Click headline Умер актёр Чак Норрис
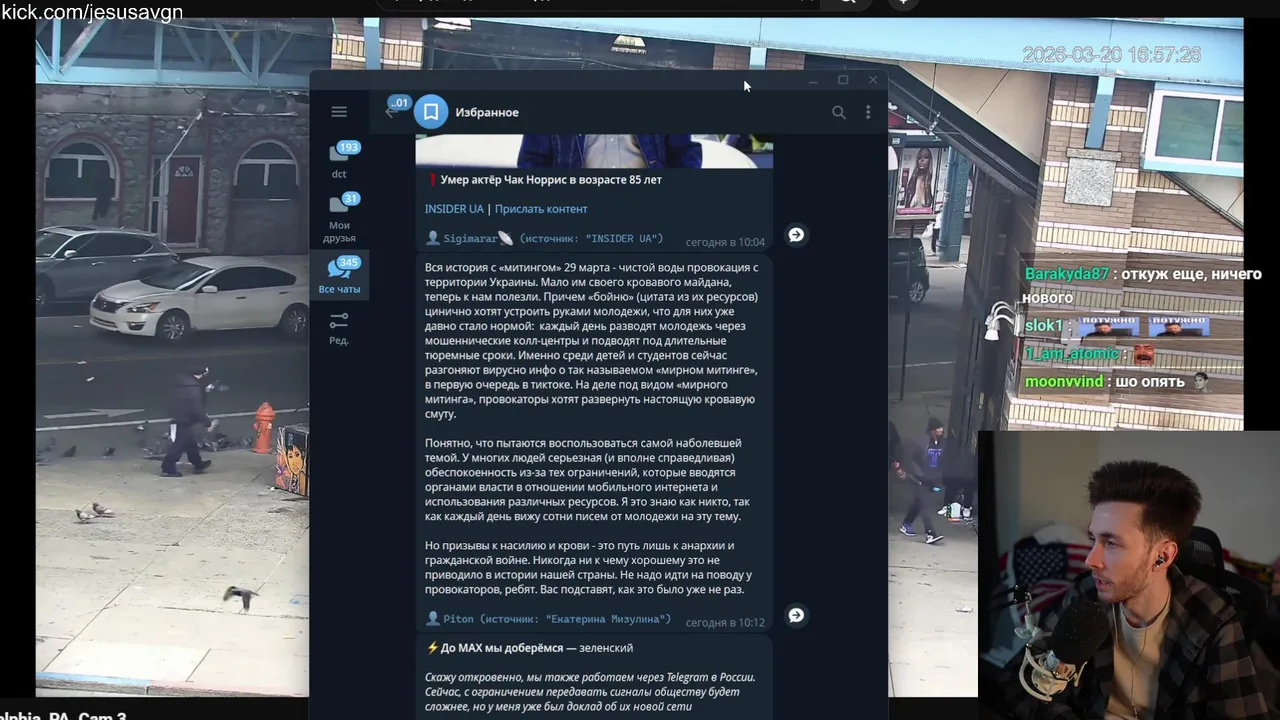Viewport: 1280px width, 720px height. (x=551, y=180)
